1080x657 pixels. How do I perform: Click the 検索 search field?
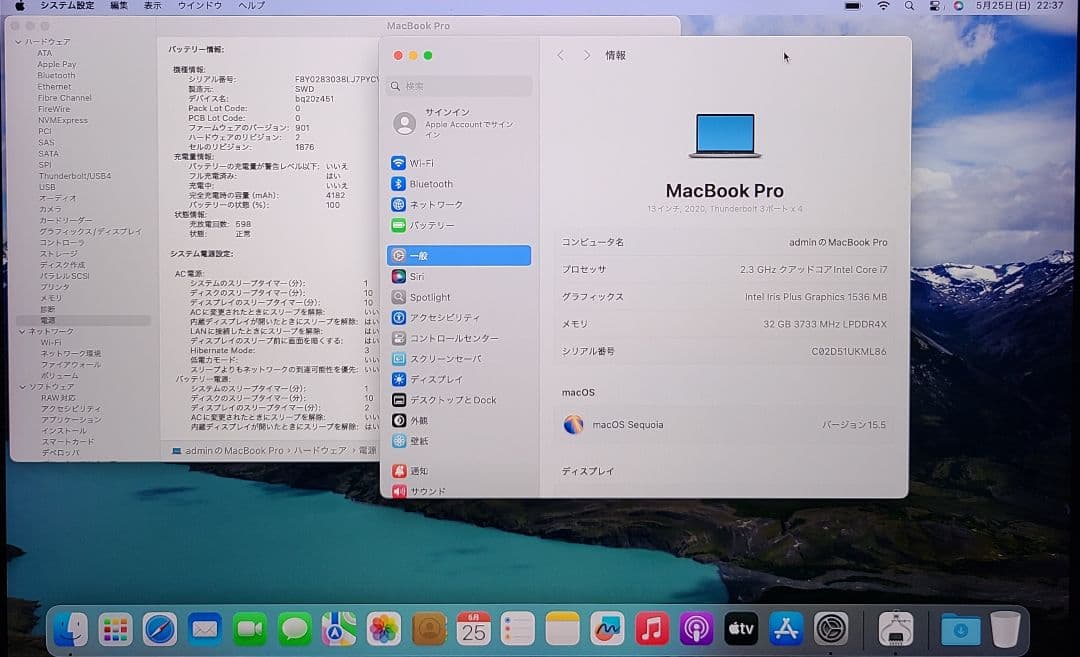point(459,86)
